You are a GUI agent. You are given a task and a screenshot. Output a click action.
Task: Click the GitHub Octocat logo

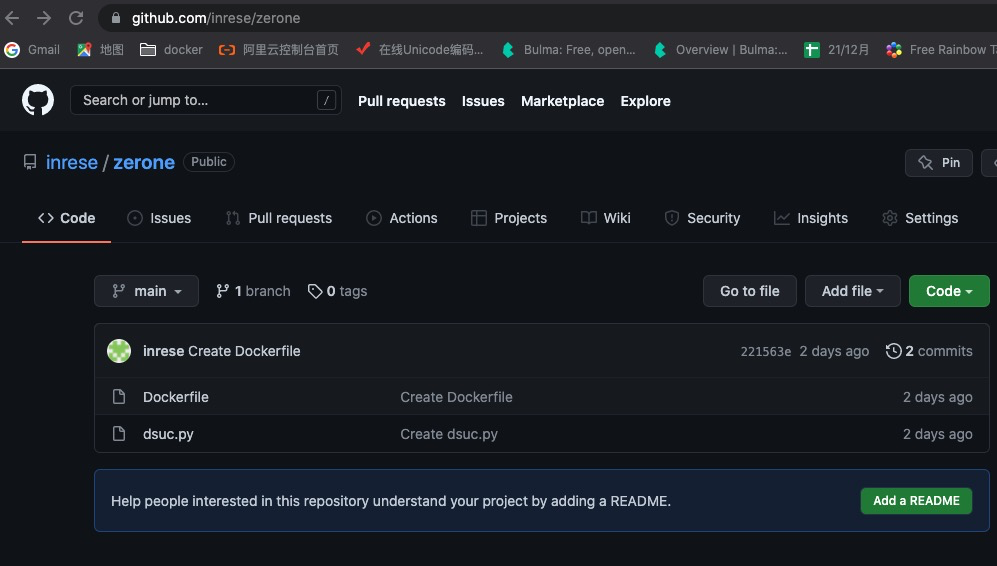[x=38, y=100]
